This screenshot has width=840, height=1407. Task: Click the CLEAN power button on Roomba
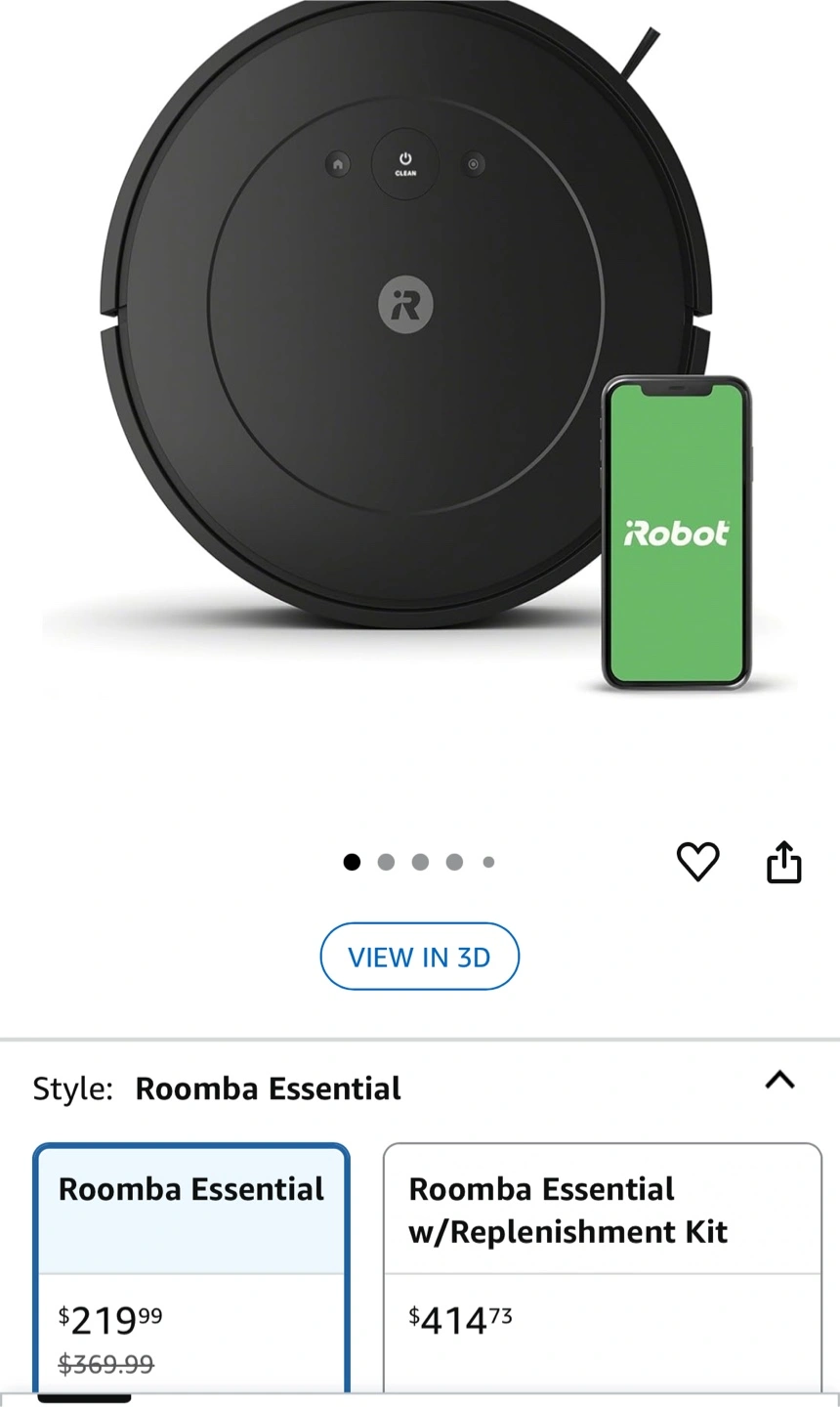[405, 163]
